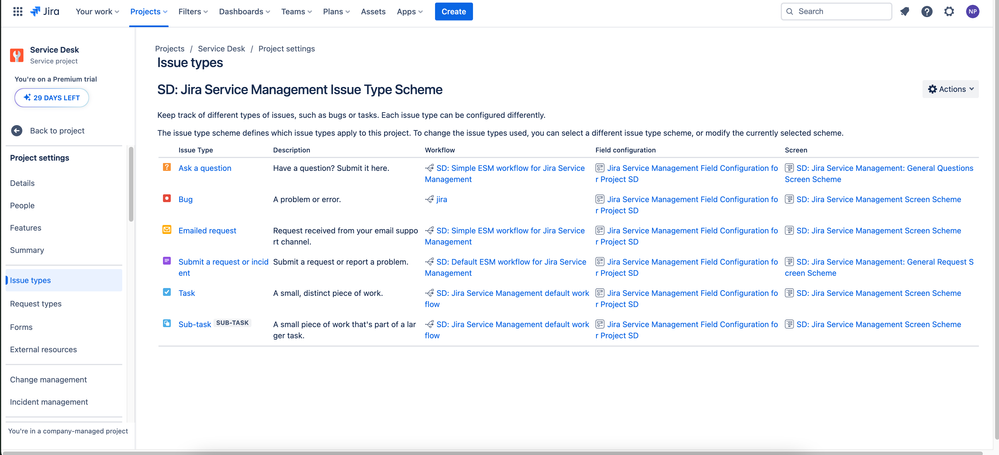Click the sidebar vertical scrollbar
The height and width of the screenshot is (455, 999).
tap(131, 184)
